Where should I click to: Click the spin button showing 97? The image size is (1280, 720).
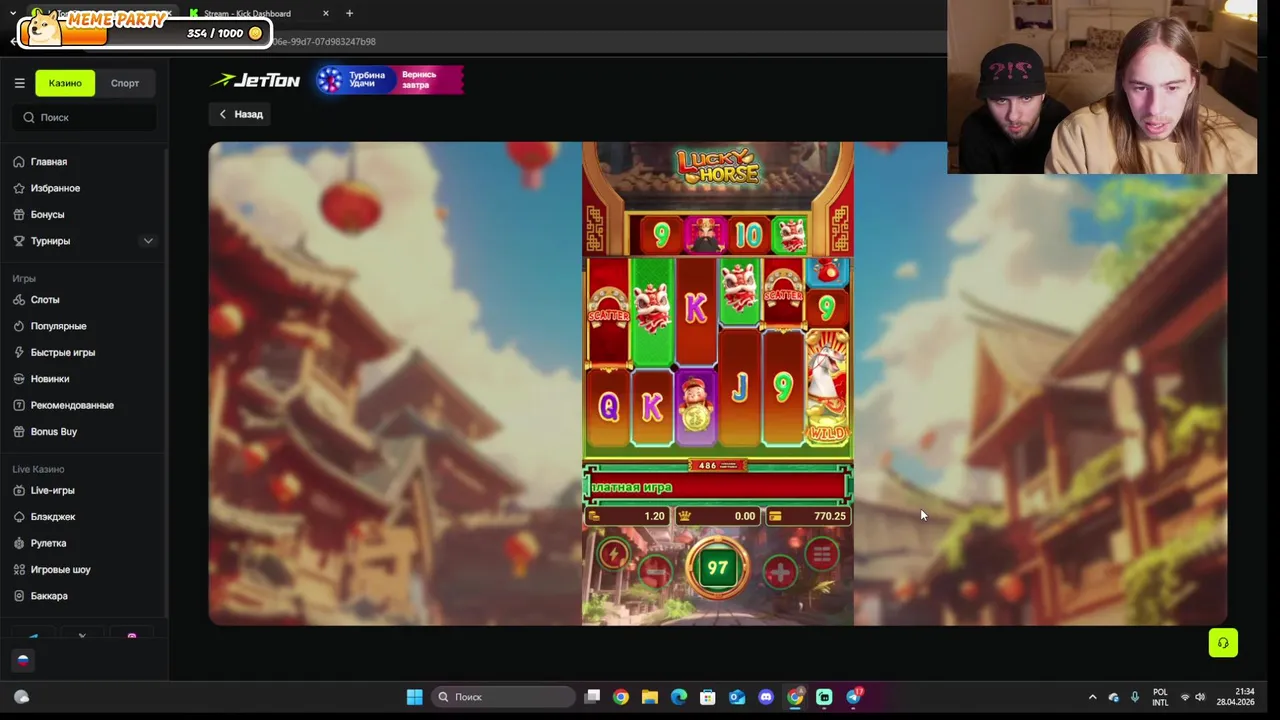pos(718,568)
